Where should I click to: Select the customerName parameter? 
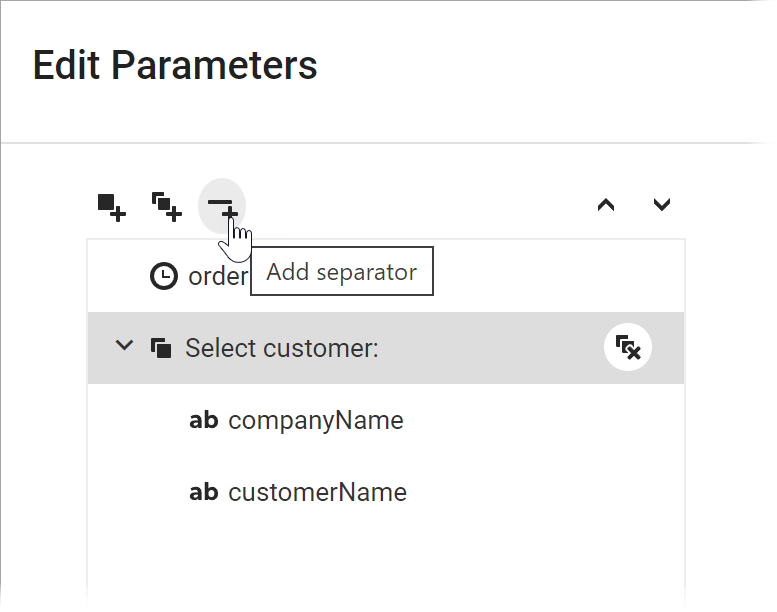pyautogui.click(x=317, y=492)
